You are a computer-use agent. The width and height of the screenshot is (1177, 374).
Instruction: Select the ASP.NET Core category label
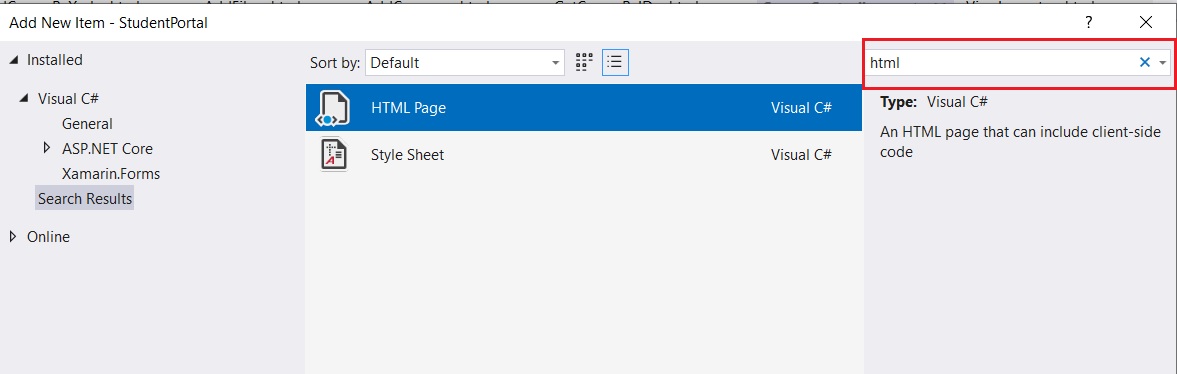(107, 149)
